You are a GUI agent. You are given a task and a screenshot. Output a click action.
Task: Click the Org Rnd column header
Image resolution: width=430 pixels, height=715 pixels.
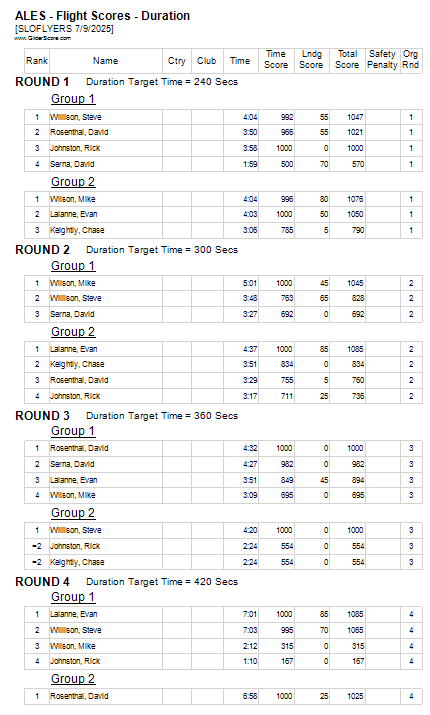[x=410, y=60]
